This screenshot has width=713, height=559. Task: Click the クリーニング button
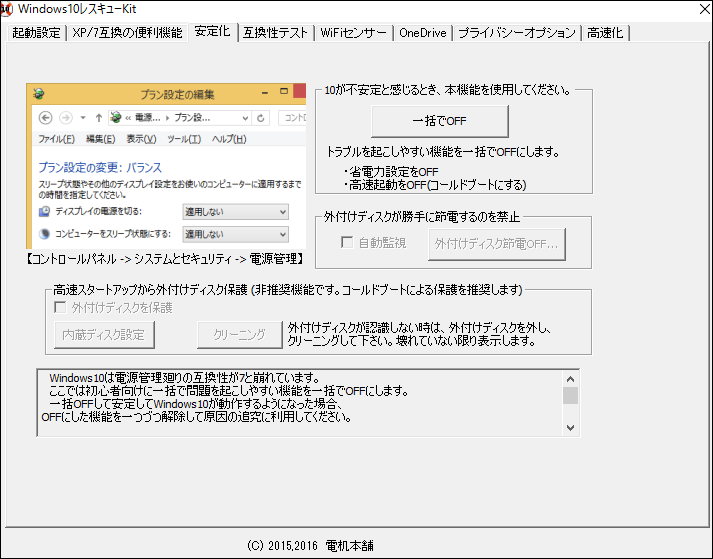tap(240, 335)
